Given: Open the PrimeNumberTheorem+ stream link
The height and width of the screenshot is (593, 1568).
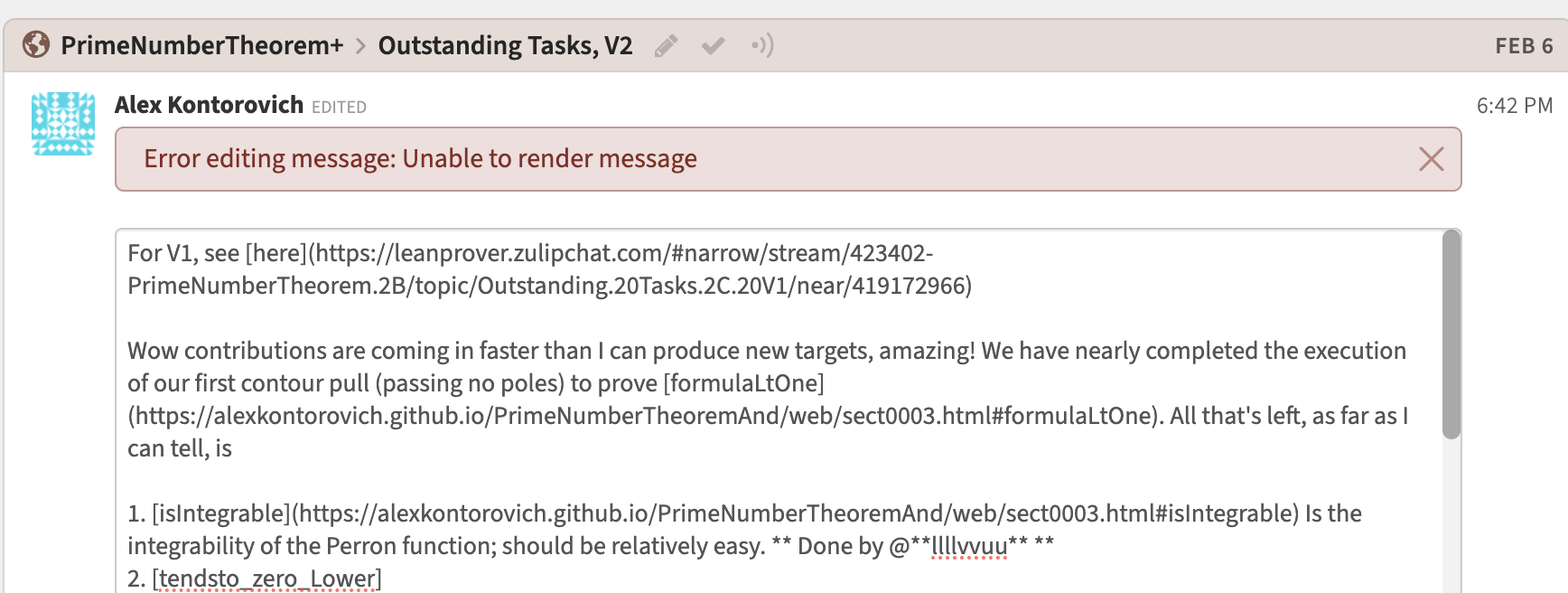Looking at the screenshot, I should point(202,45).
